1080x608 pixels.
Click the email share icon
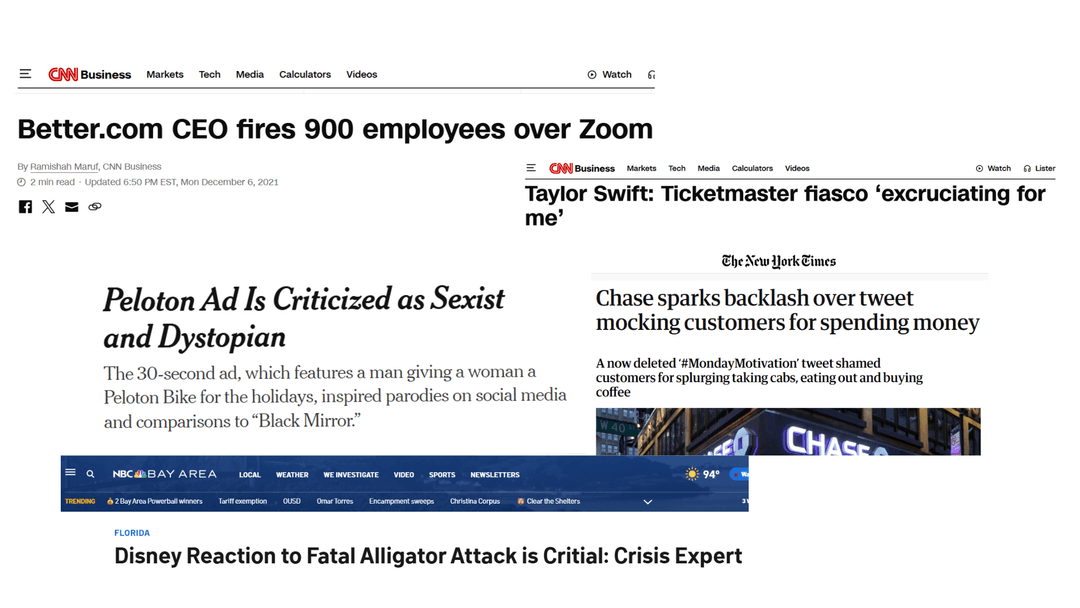coord(71,207)
